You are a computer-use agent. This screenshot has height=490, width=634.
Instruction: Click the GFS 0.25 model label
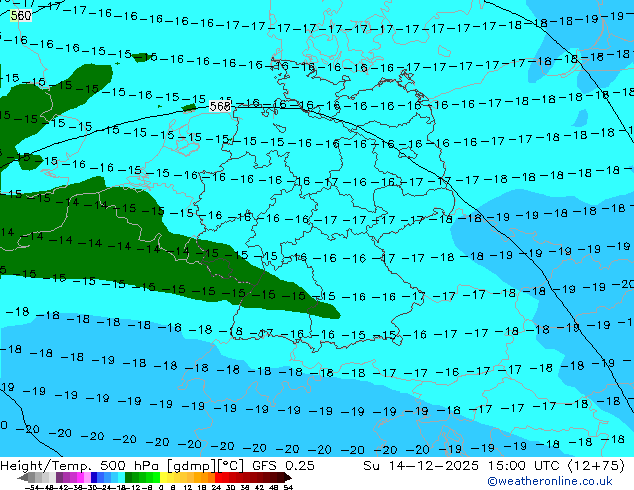tap(283, 466)
